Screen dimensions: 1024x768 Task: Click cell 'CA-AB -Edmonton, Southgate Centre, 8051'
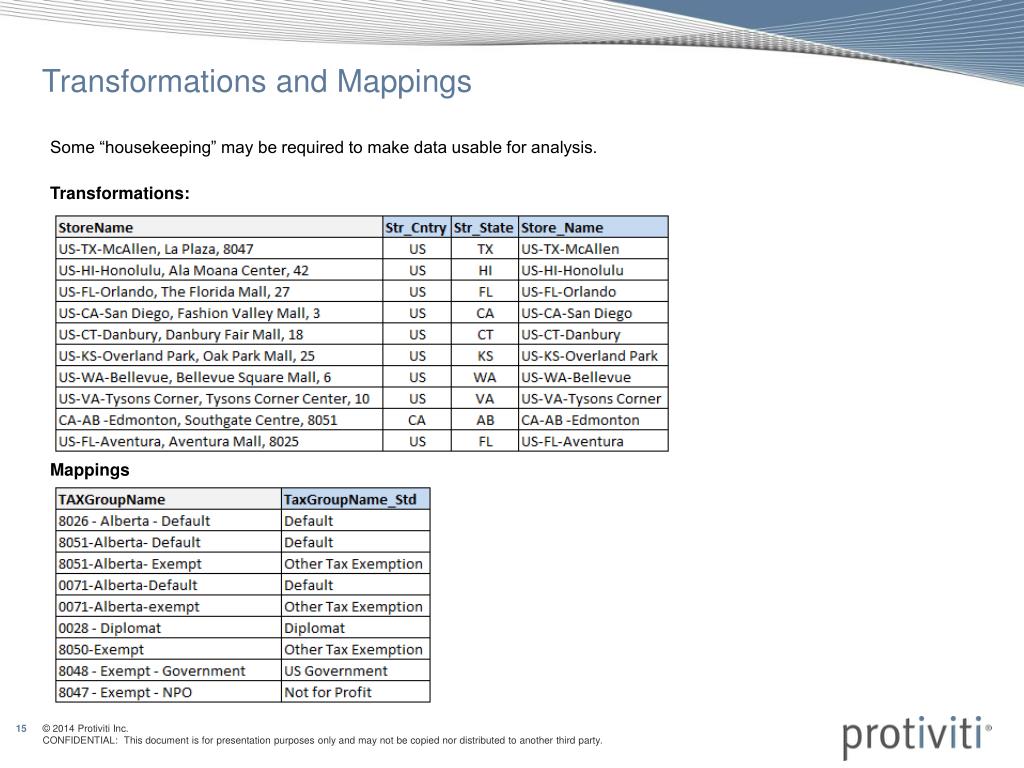click(219, 420)
